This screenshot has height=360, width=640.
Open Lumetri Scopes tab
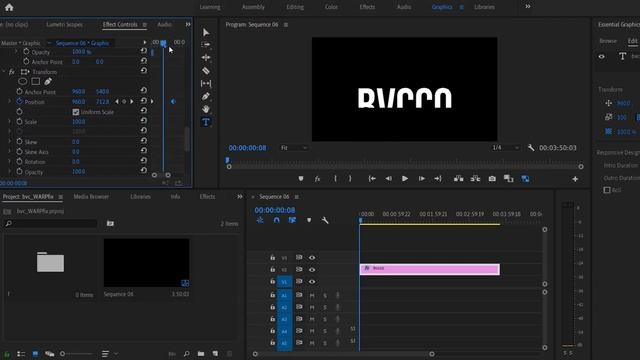64,24
